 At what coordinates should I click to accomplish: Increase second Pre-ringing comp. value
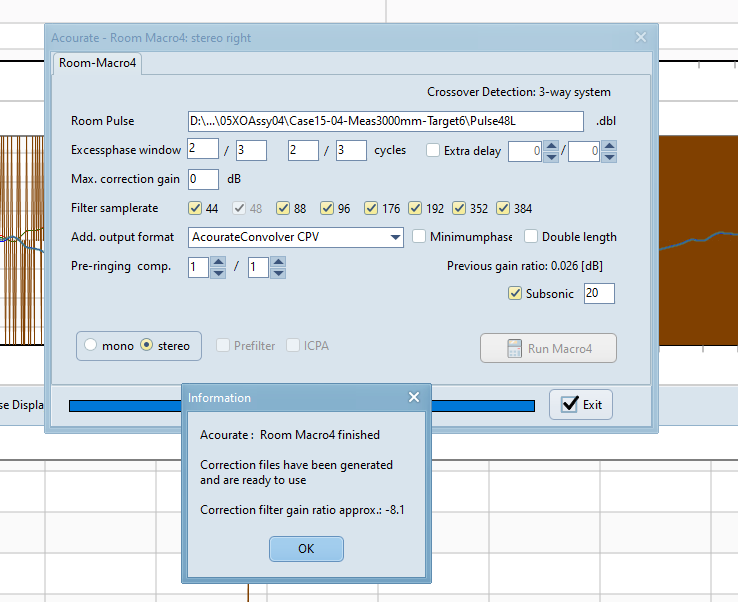click(278, 262)
